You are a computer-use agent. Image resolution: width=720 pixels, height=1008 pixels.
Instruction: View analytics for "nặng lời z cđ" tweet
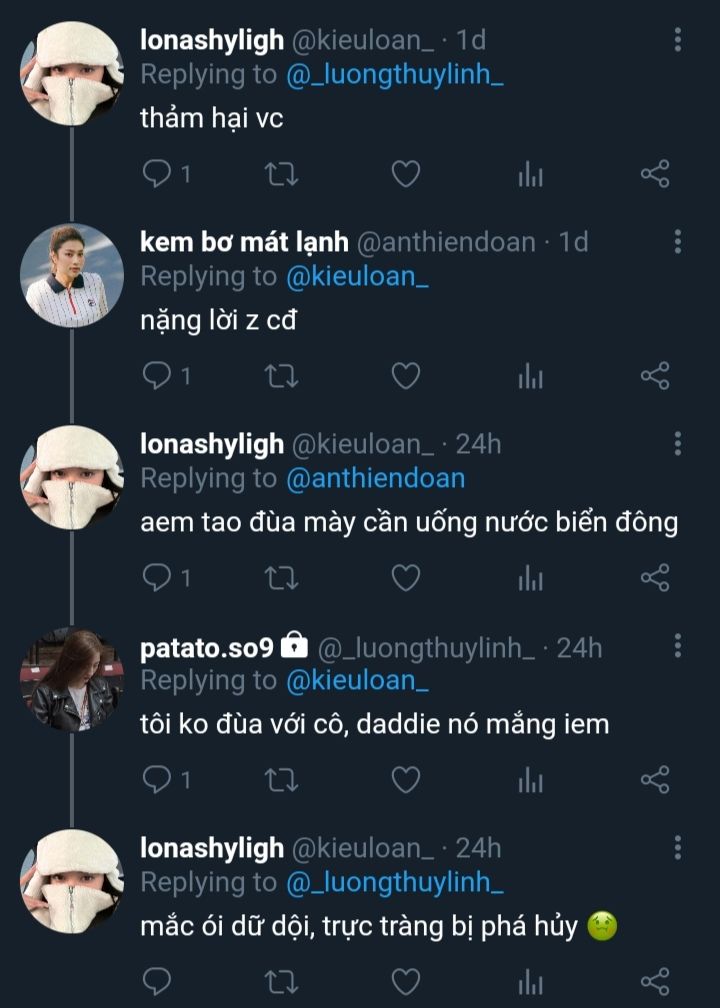point(530,376)
